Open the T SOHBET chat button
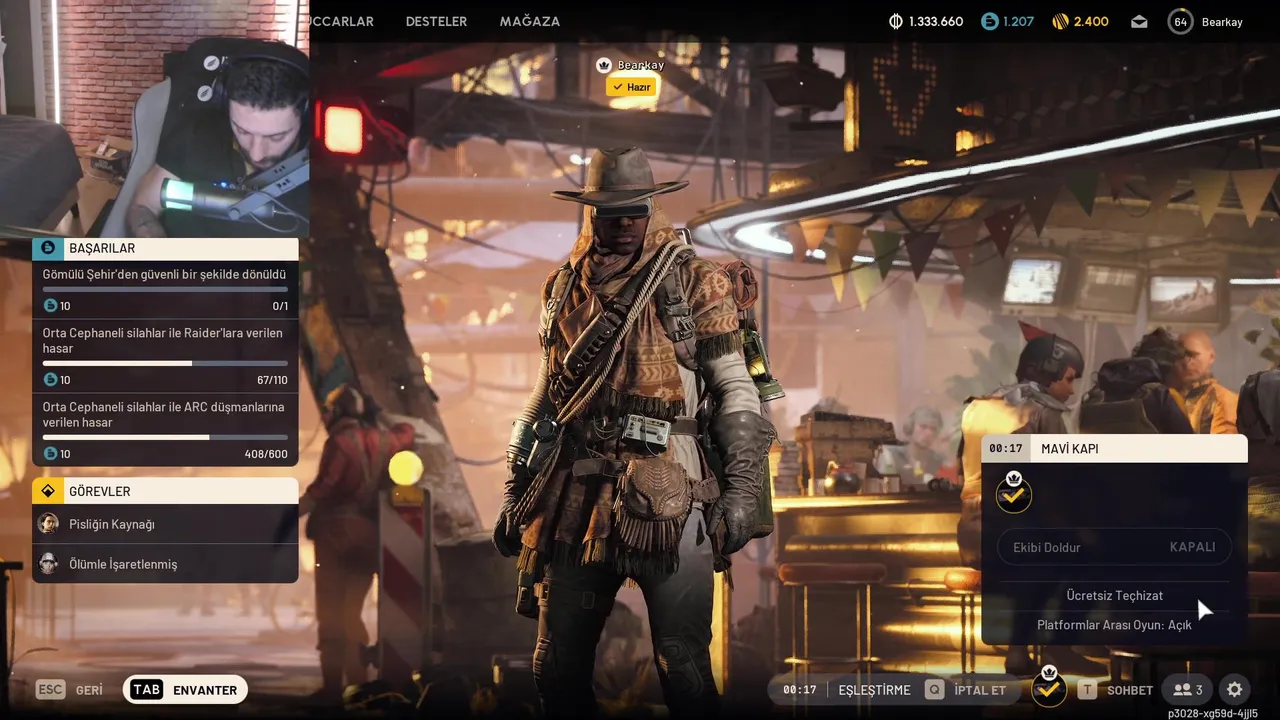 (x=1114, y=690)
